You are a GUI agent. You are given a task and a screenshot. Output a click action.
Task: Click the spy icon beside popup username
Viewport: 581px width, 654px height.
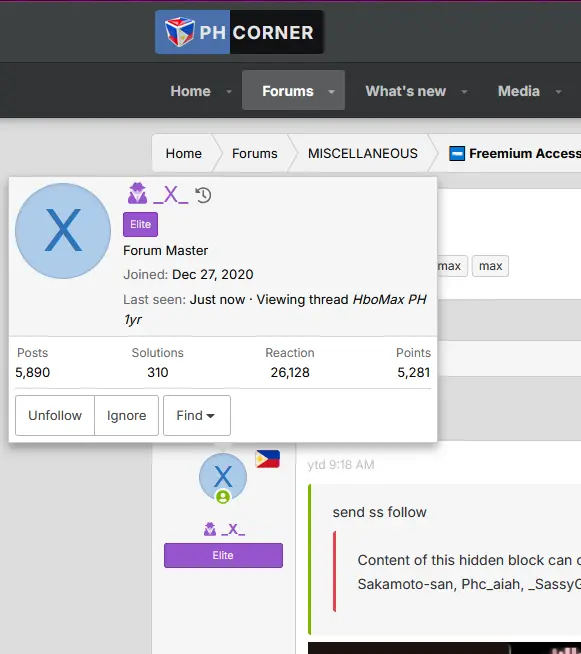pyautogui.click(x=137, y=193)
